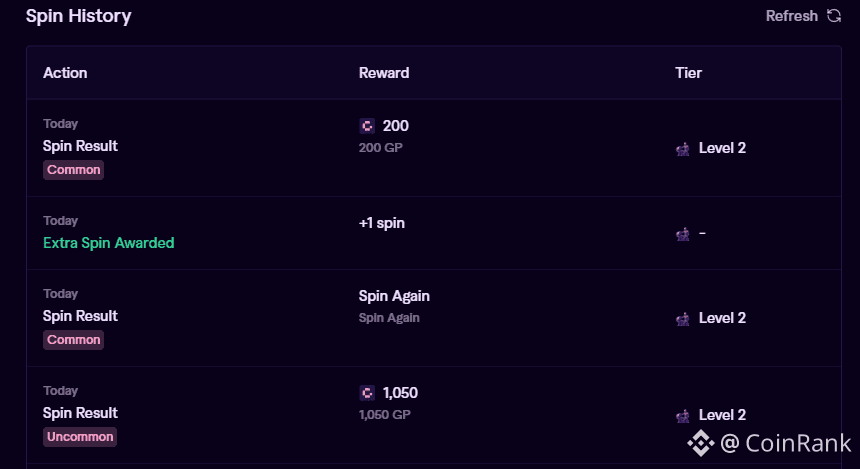Click tier icon in Extra Spin Awarded row
Screen dimensions: 860x469
click(683, 234)
